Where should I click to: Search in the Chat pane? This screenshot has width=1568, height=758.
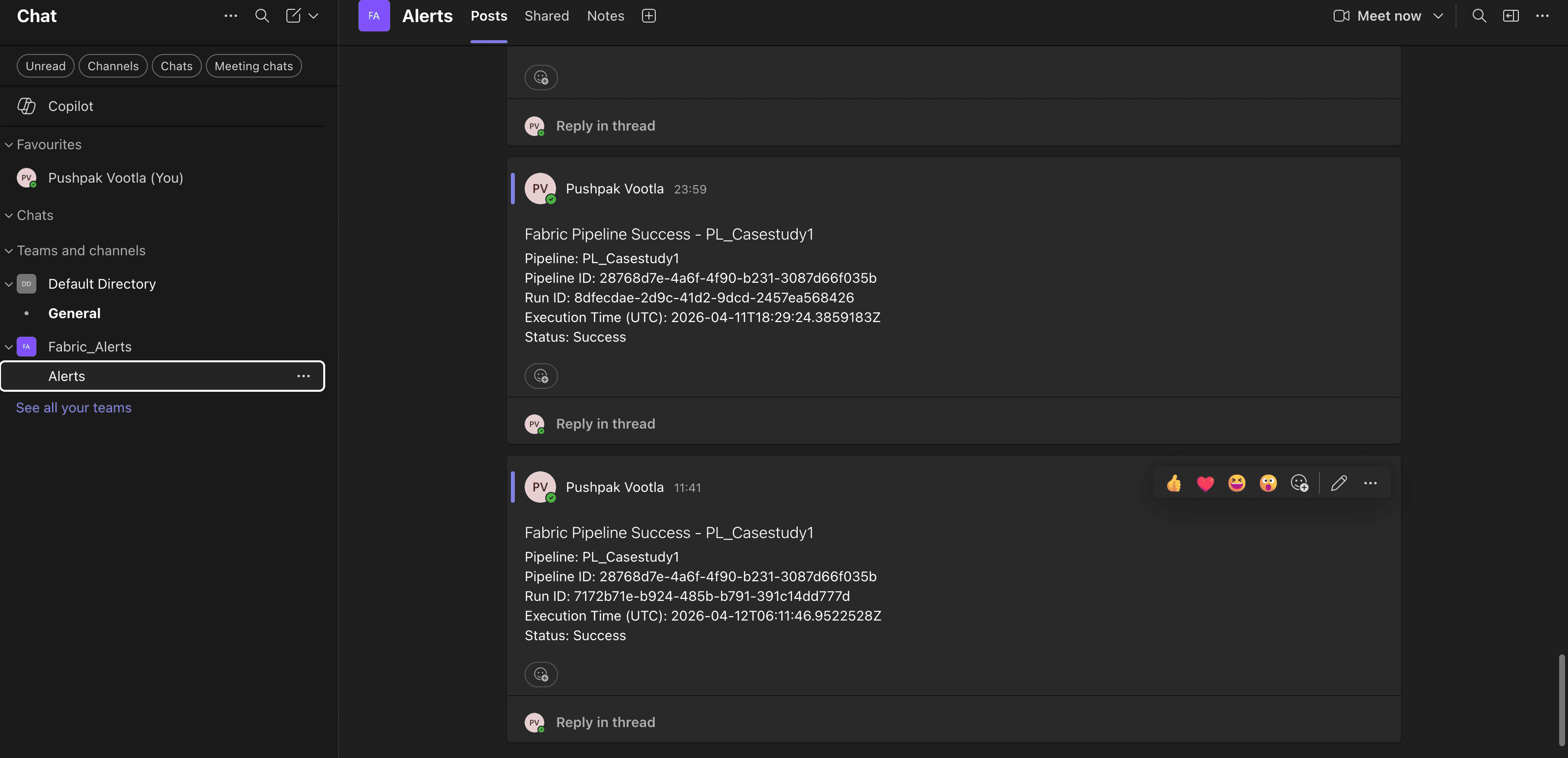(x=262, y=16)
